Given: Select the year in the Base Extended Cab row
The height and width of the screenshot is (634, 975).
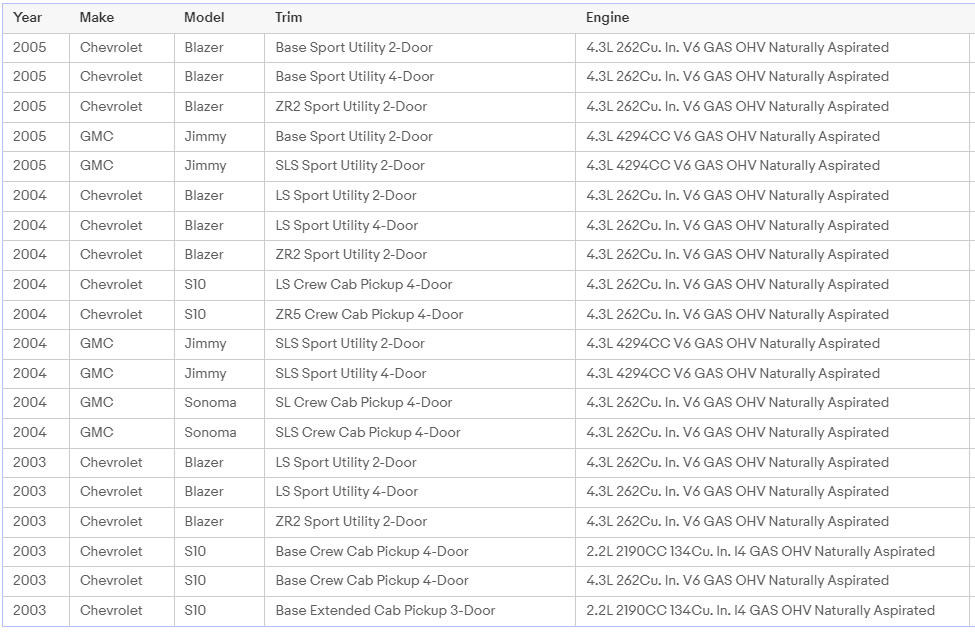Looking at the screenshot, I should point(30,610).
